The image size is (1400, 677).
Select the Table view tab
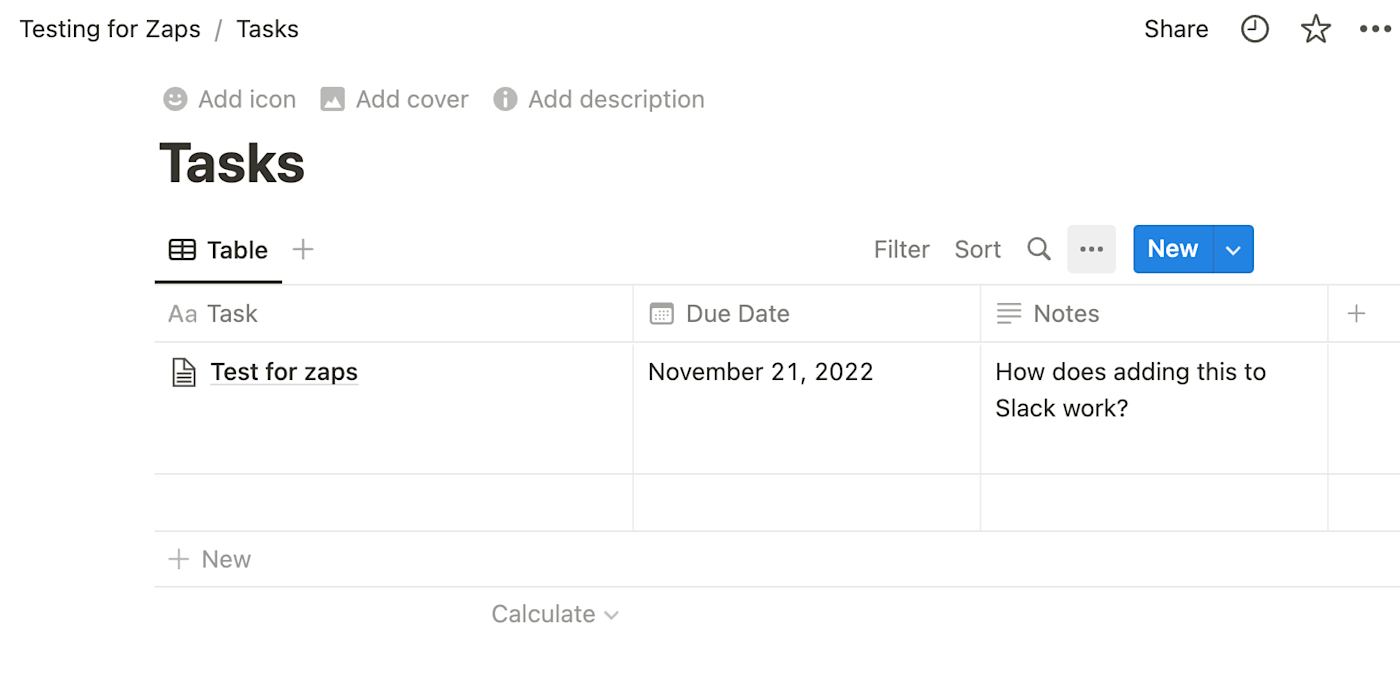click(218, 250)
